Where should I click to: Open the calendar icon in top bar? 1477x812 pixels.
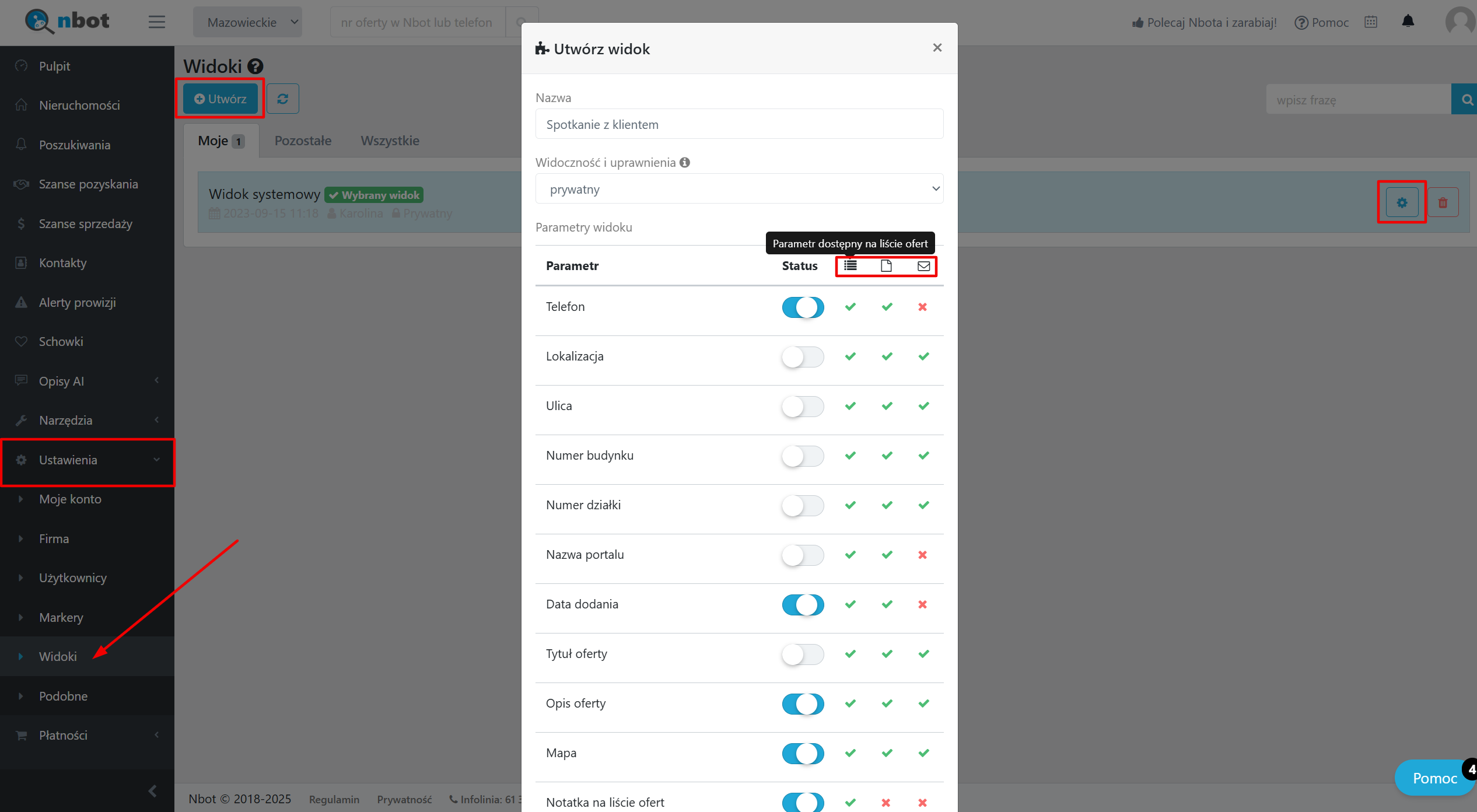1371,22
